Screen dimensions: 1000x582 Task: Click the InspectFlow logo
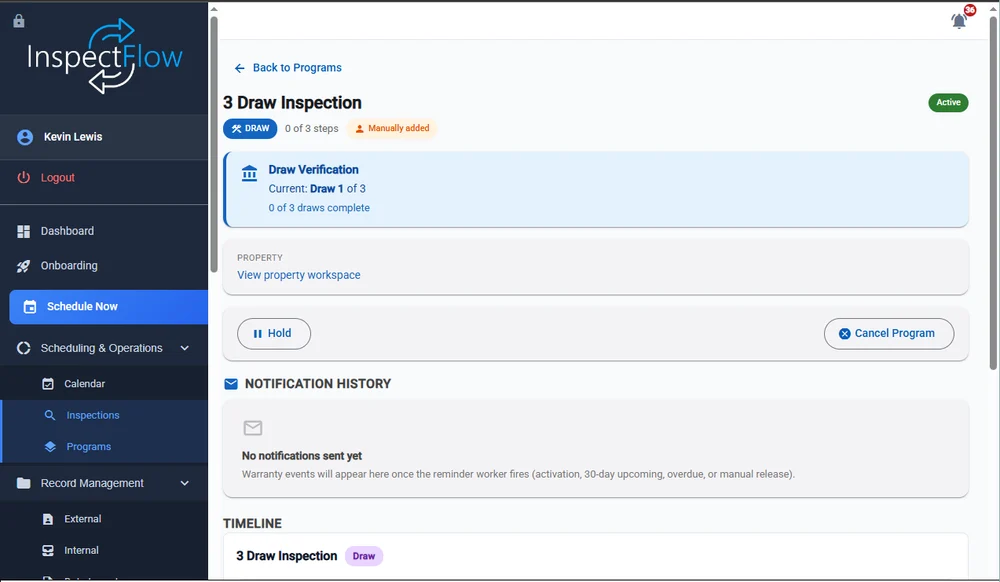[x=105, y=56]
